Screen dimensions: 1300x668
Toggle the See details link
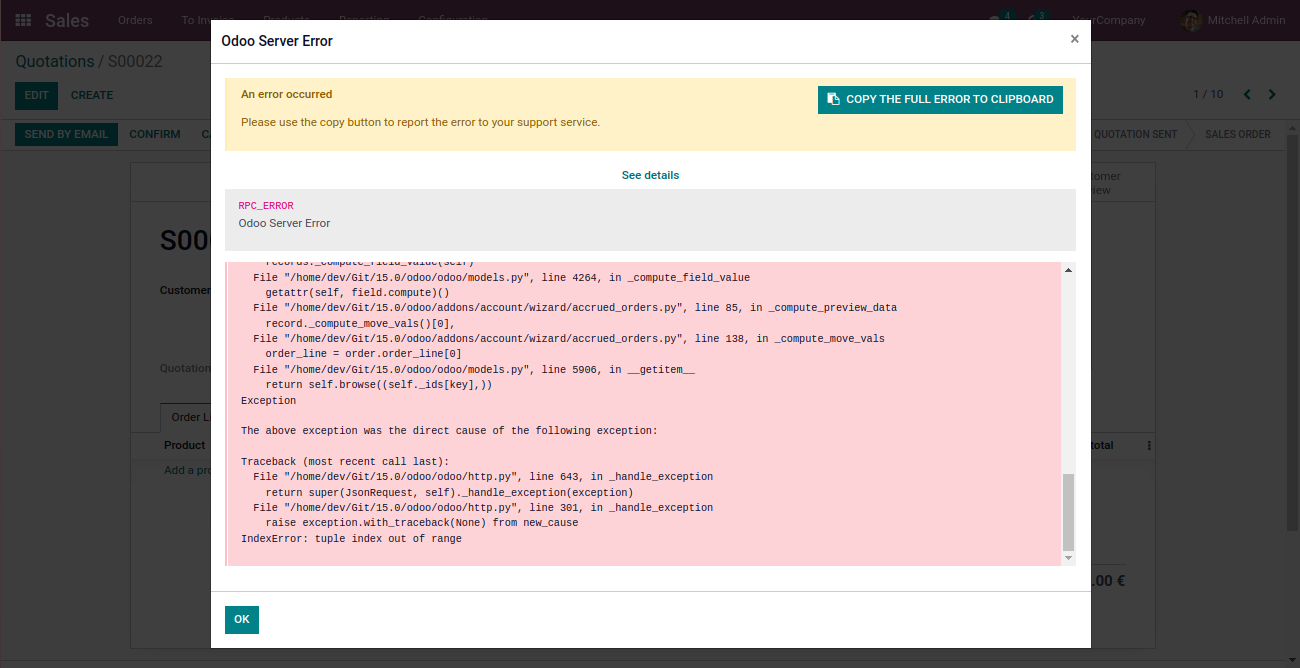pyautogui.click(x=650, y=175)
